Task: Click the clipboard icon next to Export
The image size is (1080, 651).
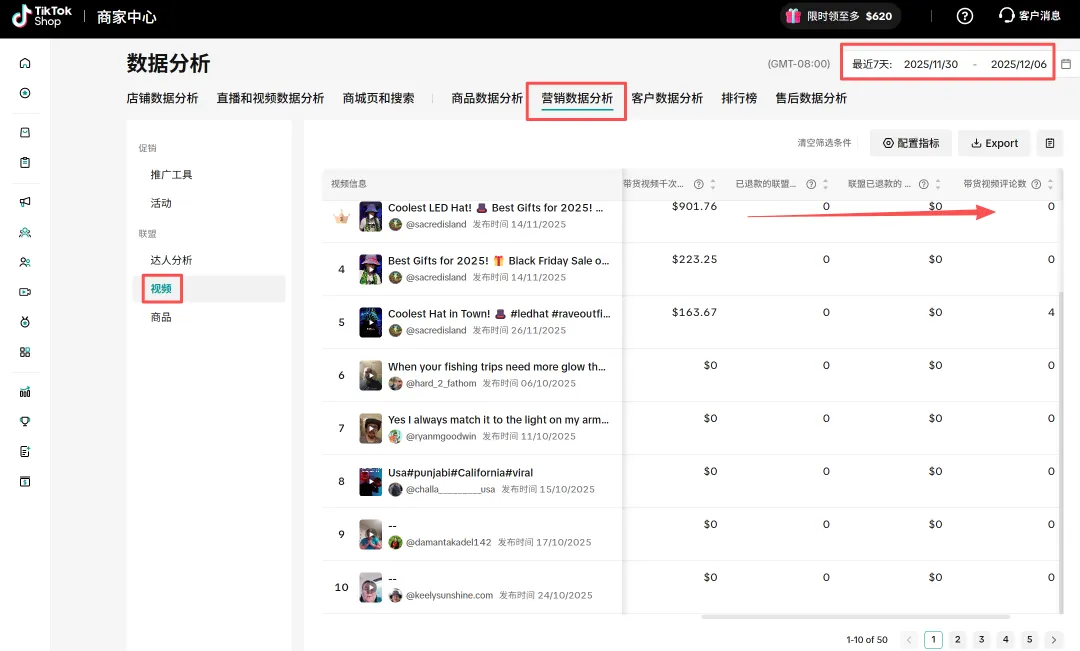Action: pos(1049,143)
